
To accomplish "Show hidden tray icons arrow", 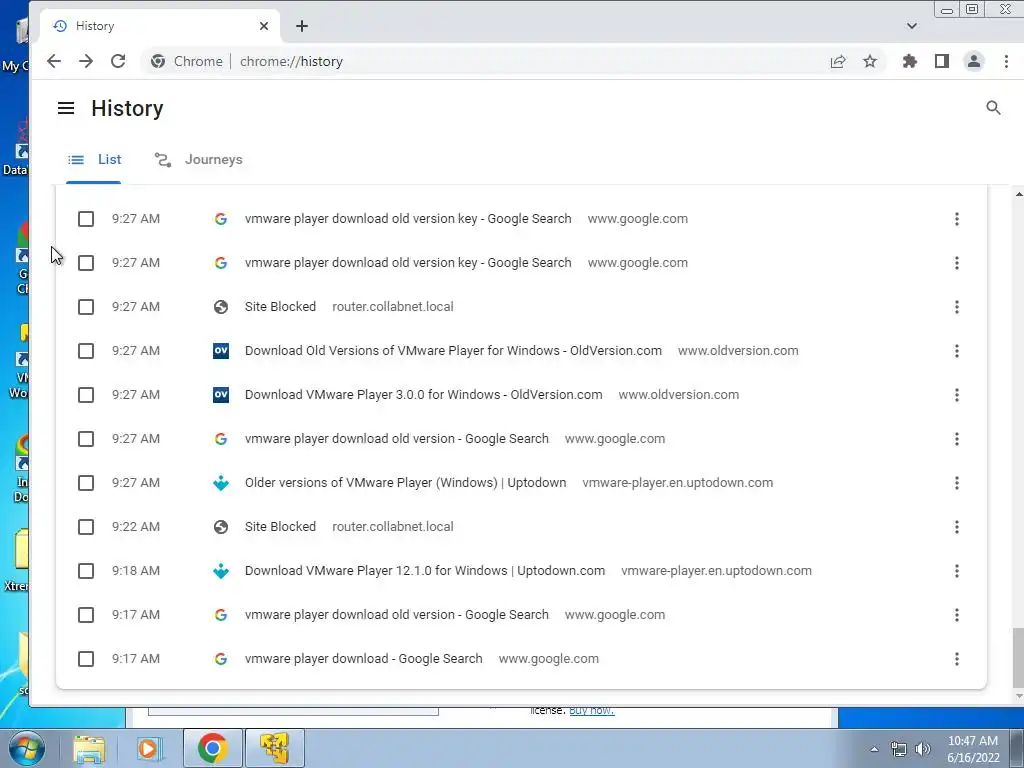I will [x=874, y=749].
